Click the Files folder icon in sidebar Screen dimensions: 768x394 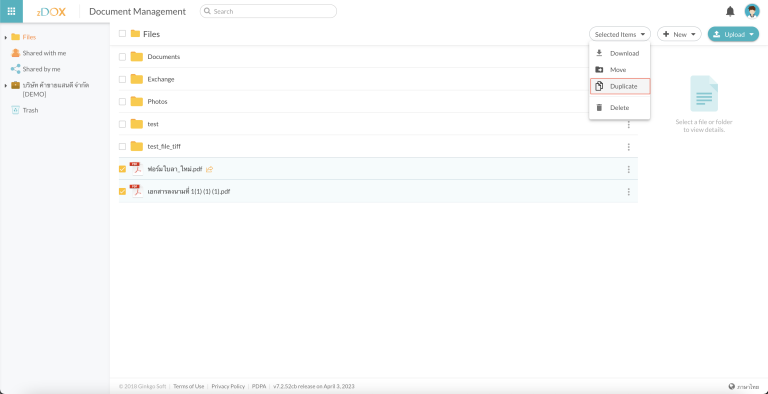(x=15, y=37)
